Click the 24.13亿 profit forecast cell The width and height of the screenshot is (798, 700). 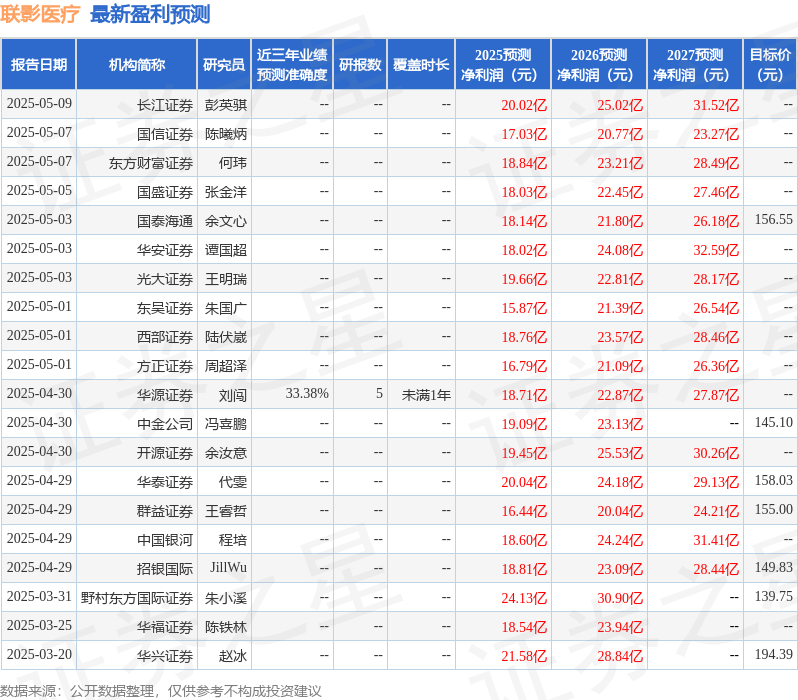point(524,598)
